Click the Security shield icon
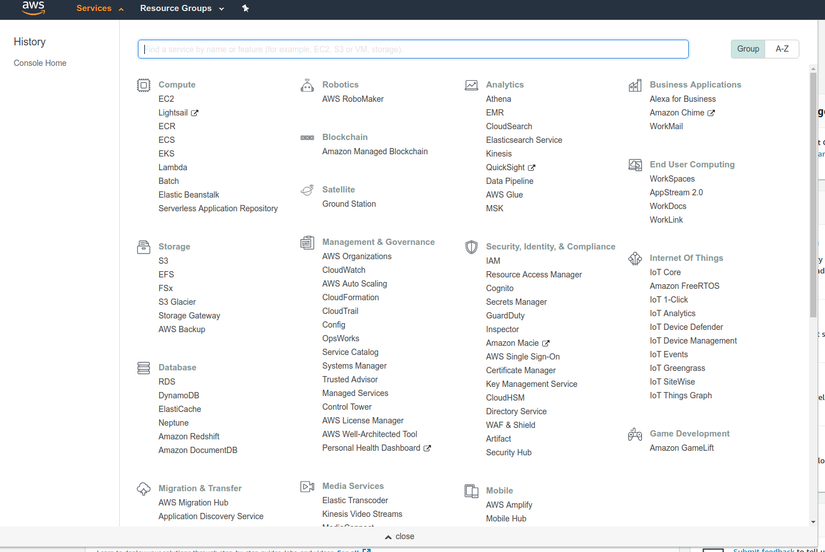 tap(471, 247)
